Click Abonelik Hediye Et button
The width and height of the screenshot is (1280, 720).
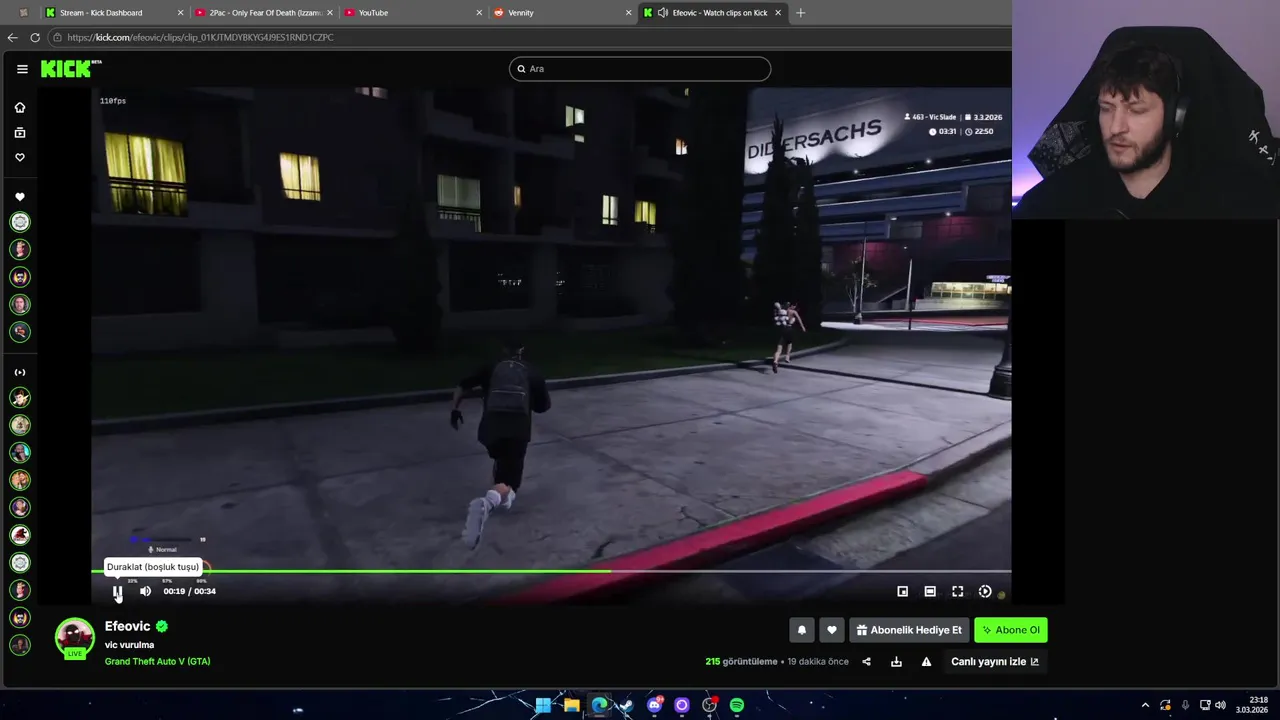(909, 630)
